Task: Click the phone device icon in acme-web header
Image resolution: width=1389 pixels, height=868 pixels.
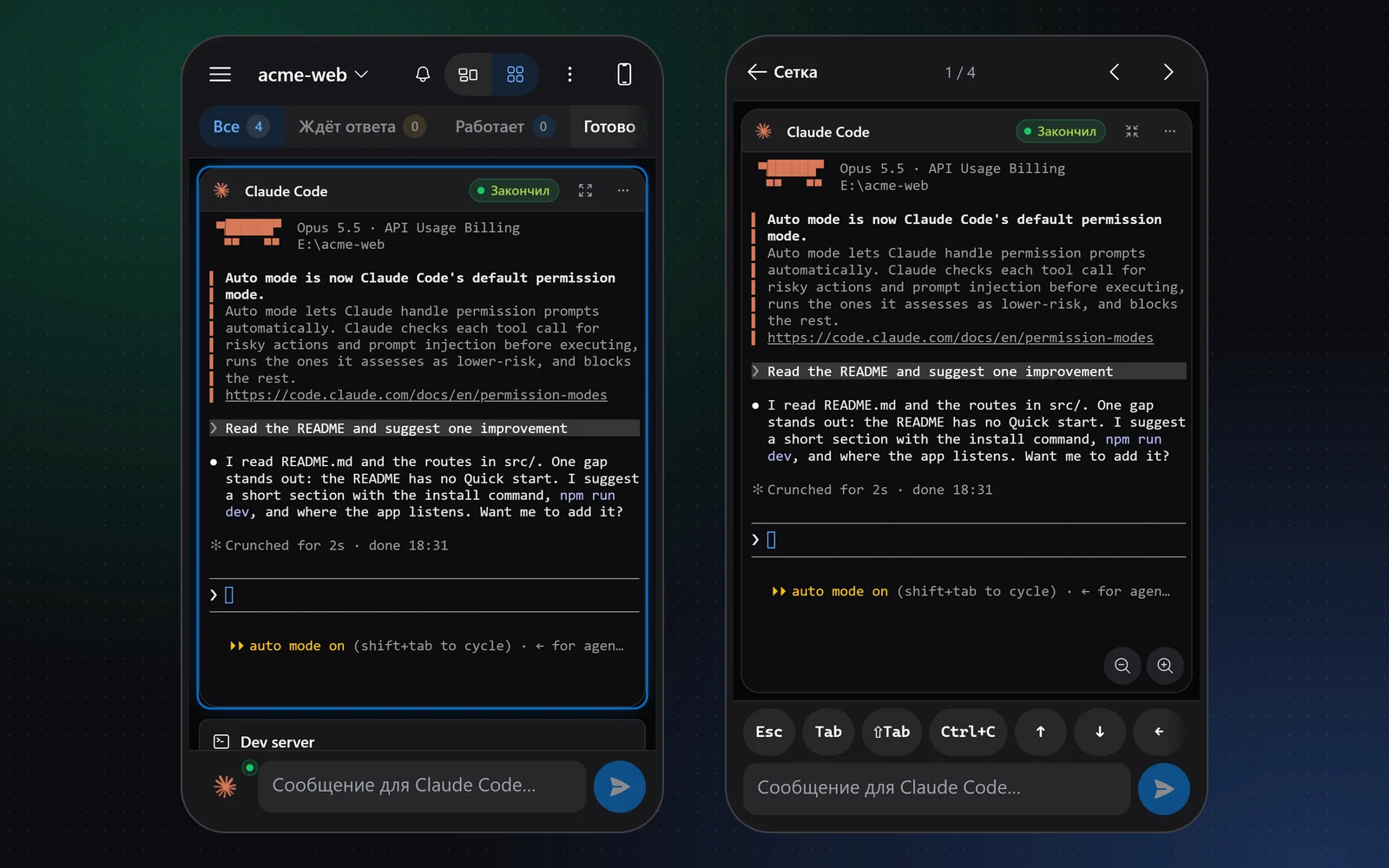Action: (624, 75)
